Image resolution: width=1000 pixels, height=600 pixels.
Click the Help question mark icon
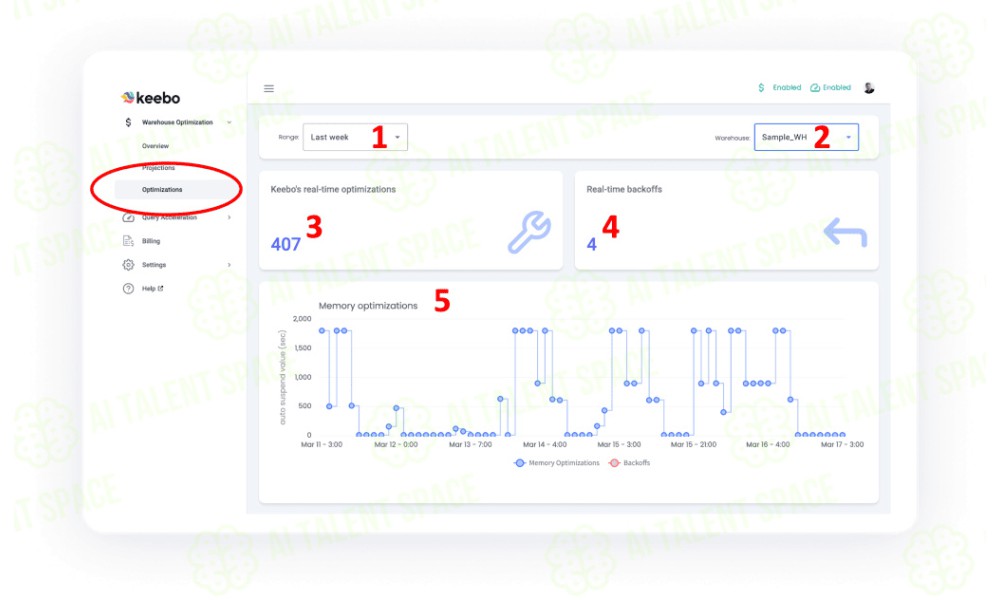coord(128,288)
